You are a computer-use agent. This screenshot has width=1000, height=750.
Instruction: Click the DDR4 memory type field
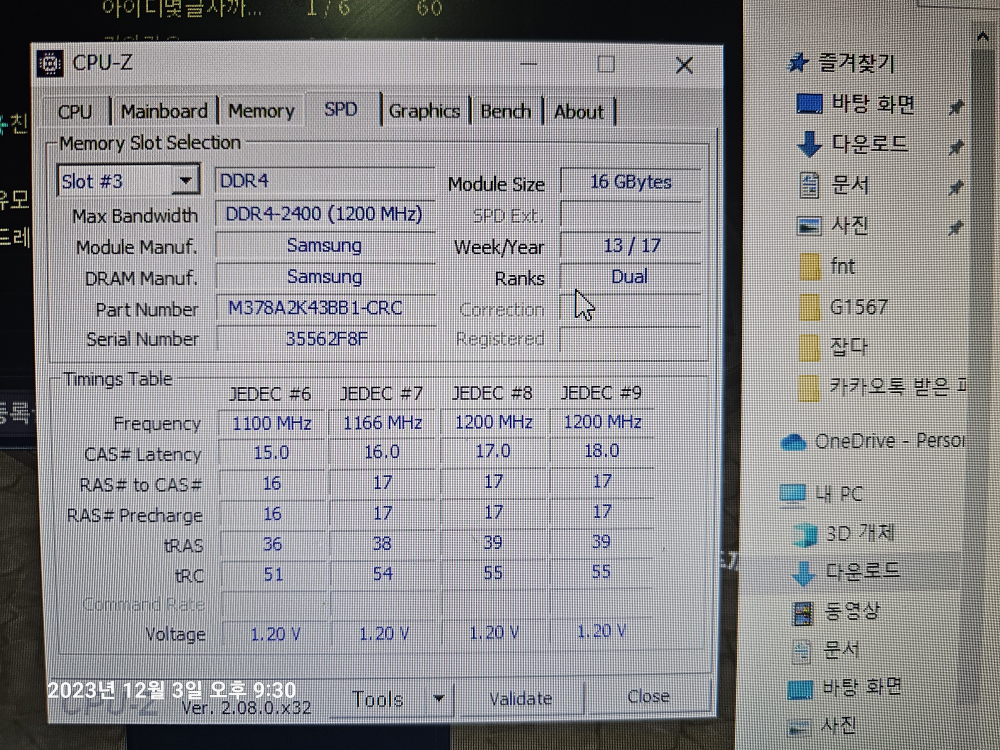pyautogui.click(x=325, y=181)
